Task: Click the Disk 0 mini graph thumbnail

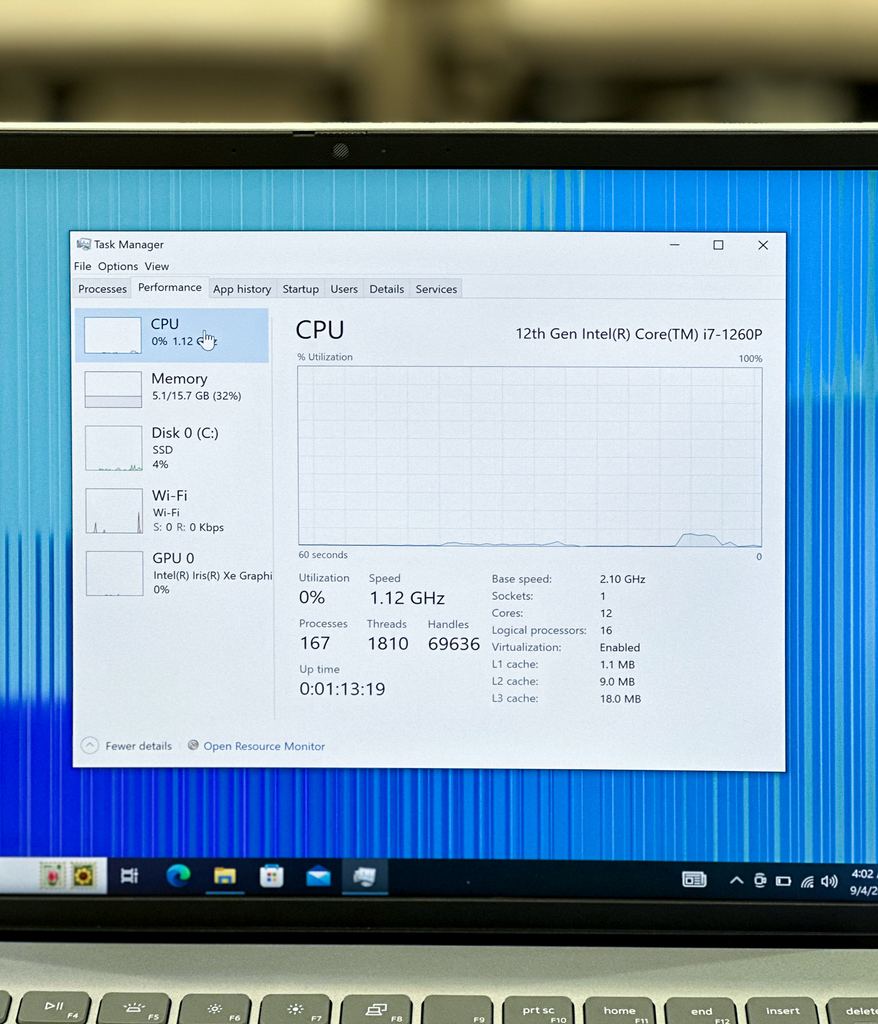Action: coord(114,448)
